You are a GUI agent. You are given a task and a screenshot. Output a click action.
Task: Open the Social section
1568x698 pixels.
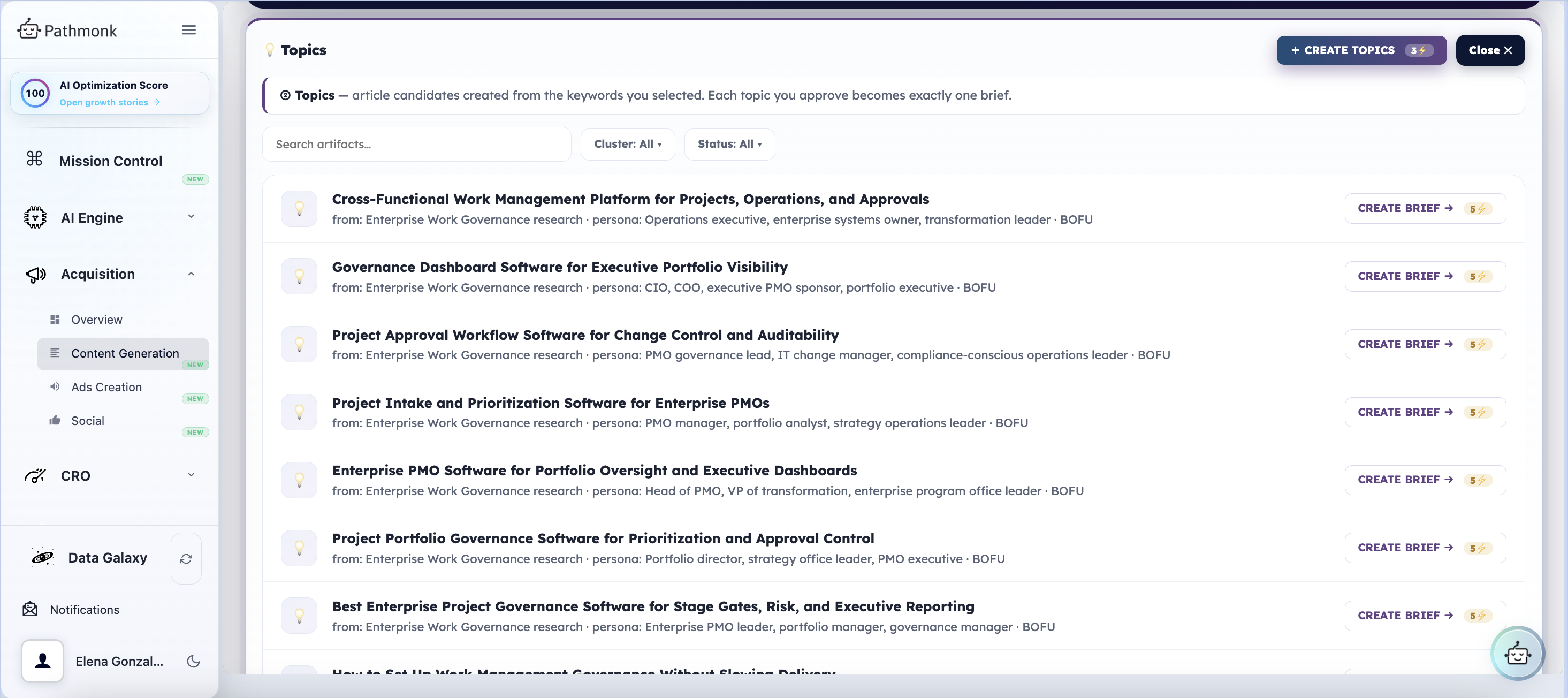[x=88, y=421]
